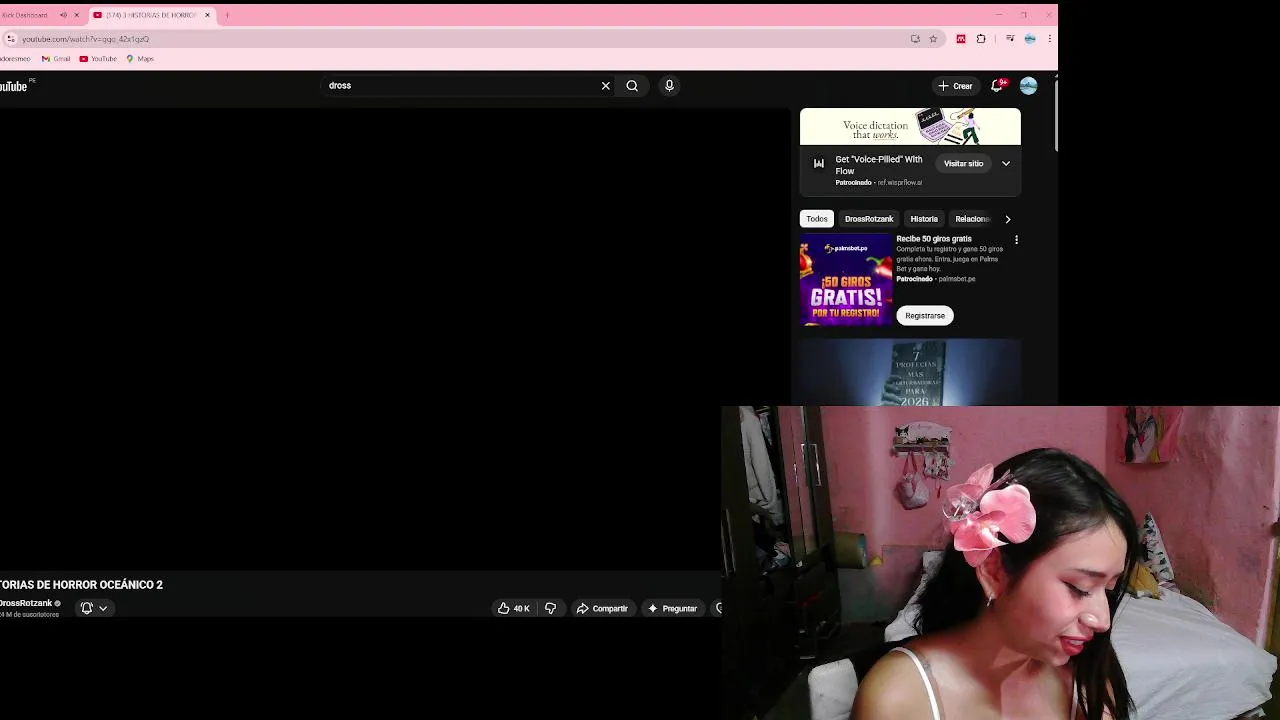Open the 50 Giros Gratis ad thumbnail
Screen dimensions: 1280x720
tap(846, 280)
